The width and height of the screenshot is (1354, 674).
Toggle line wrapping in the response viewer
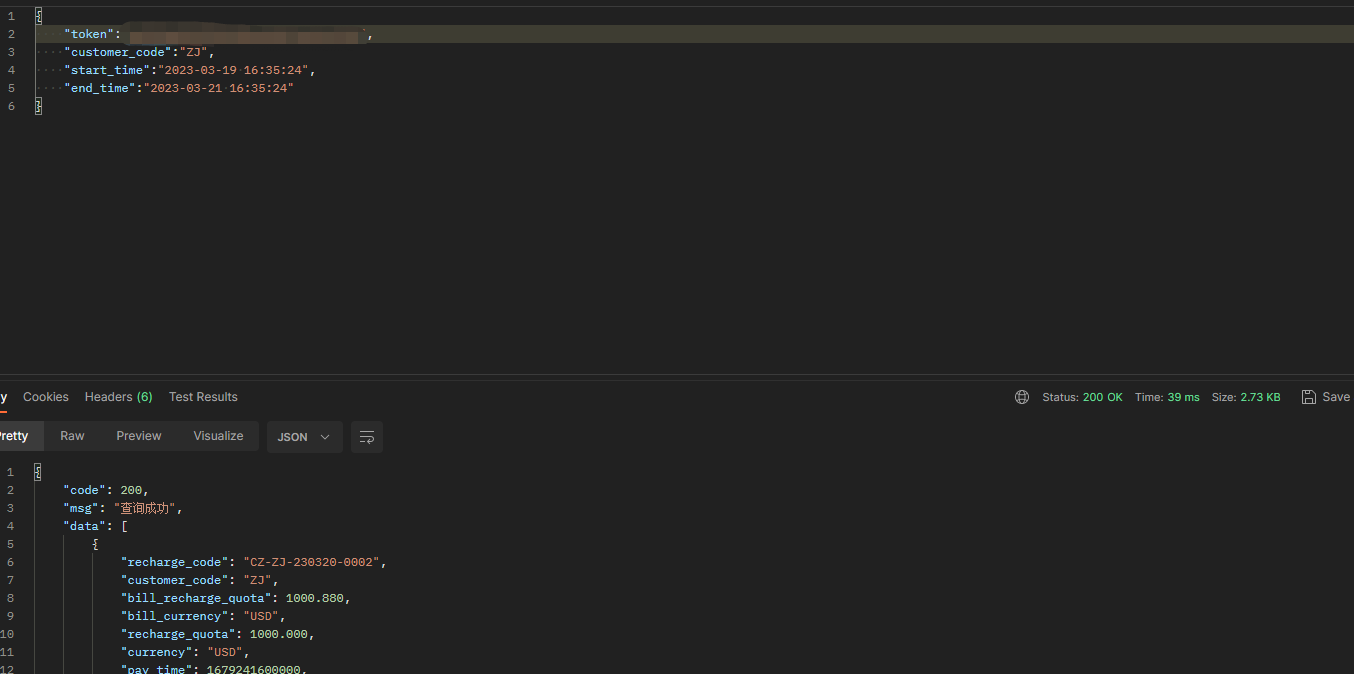point(367,437)
